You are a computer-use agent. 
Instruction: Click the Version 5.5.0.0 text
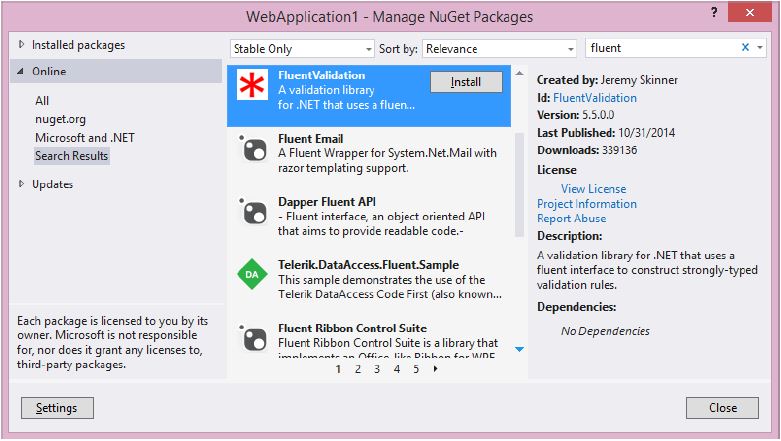coord(575,115)
